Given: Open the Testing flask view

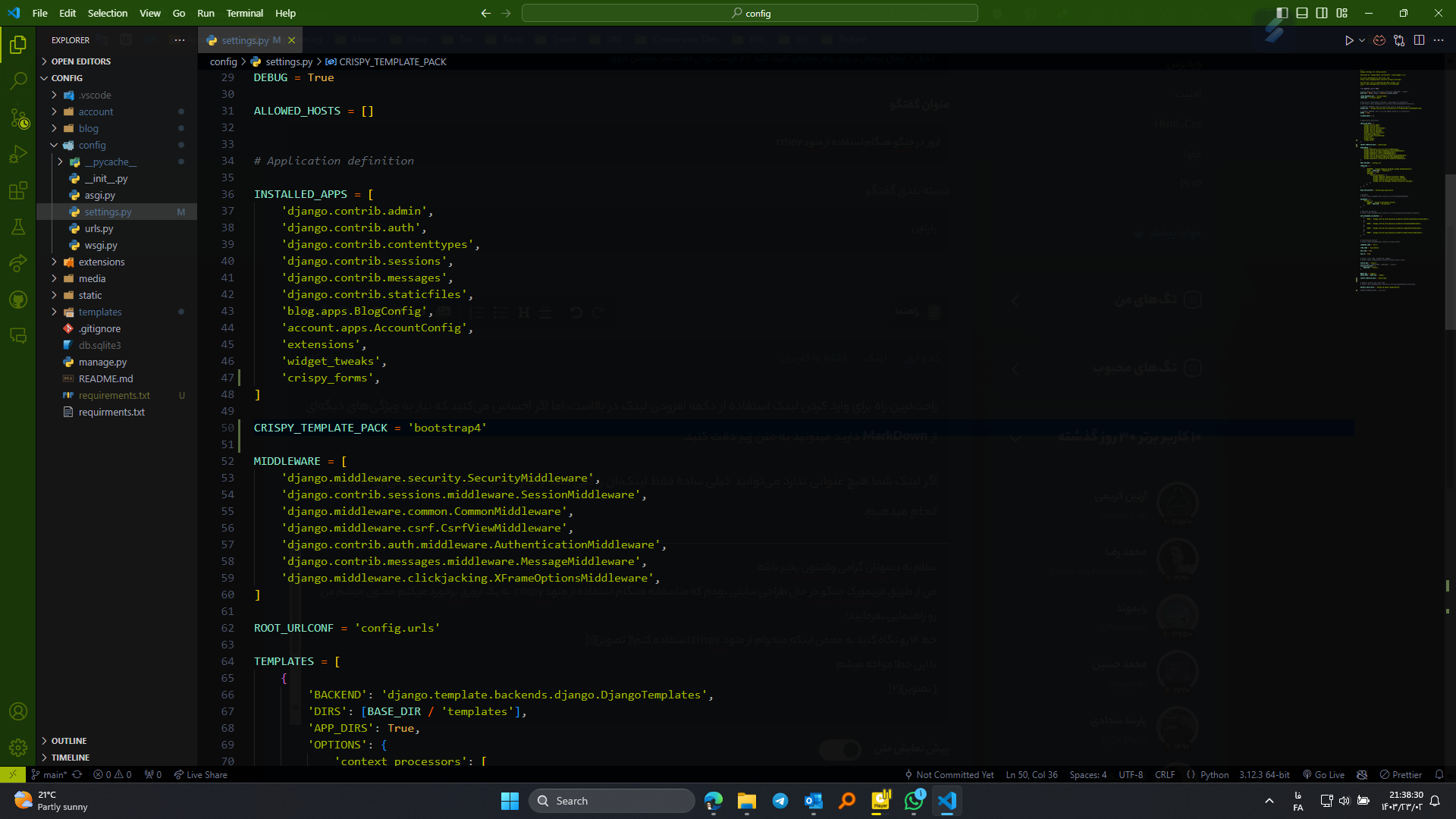Looking at the screenshot, I should coord(18,227).
